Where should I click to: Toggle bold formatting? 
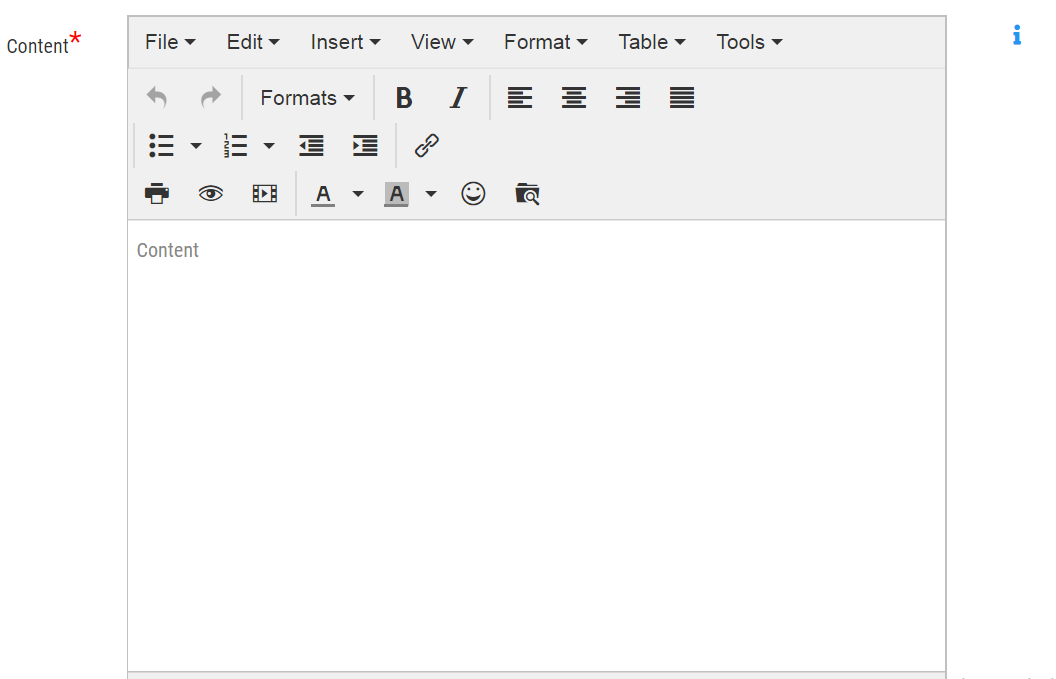coord(404,98)
